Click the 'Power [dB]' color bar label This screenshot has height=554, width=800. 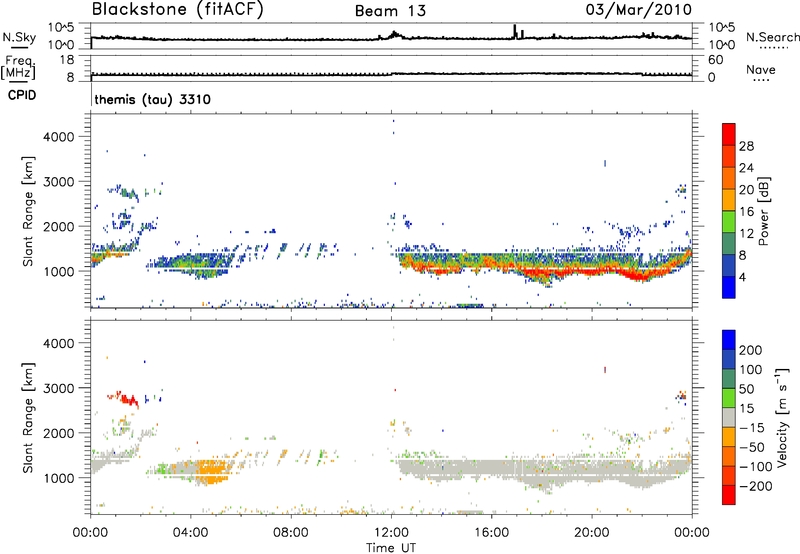pos(763,211)
